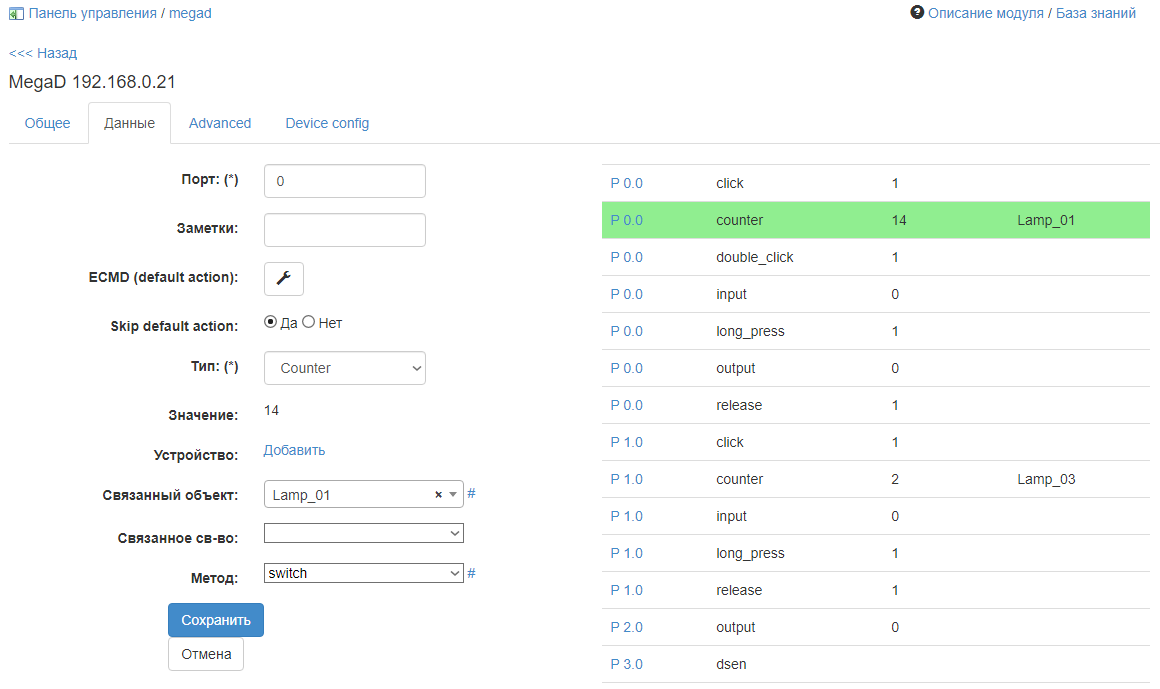This screenshot has height=689, width=1160.
Task: Click the control panel icon at top left
Action: pos(16,14)
